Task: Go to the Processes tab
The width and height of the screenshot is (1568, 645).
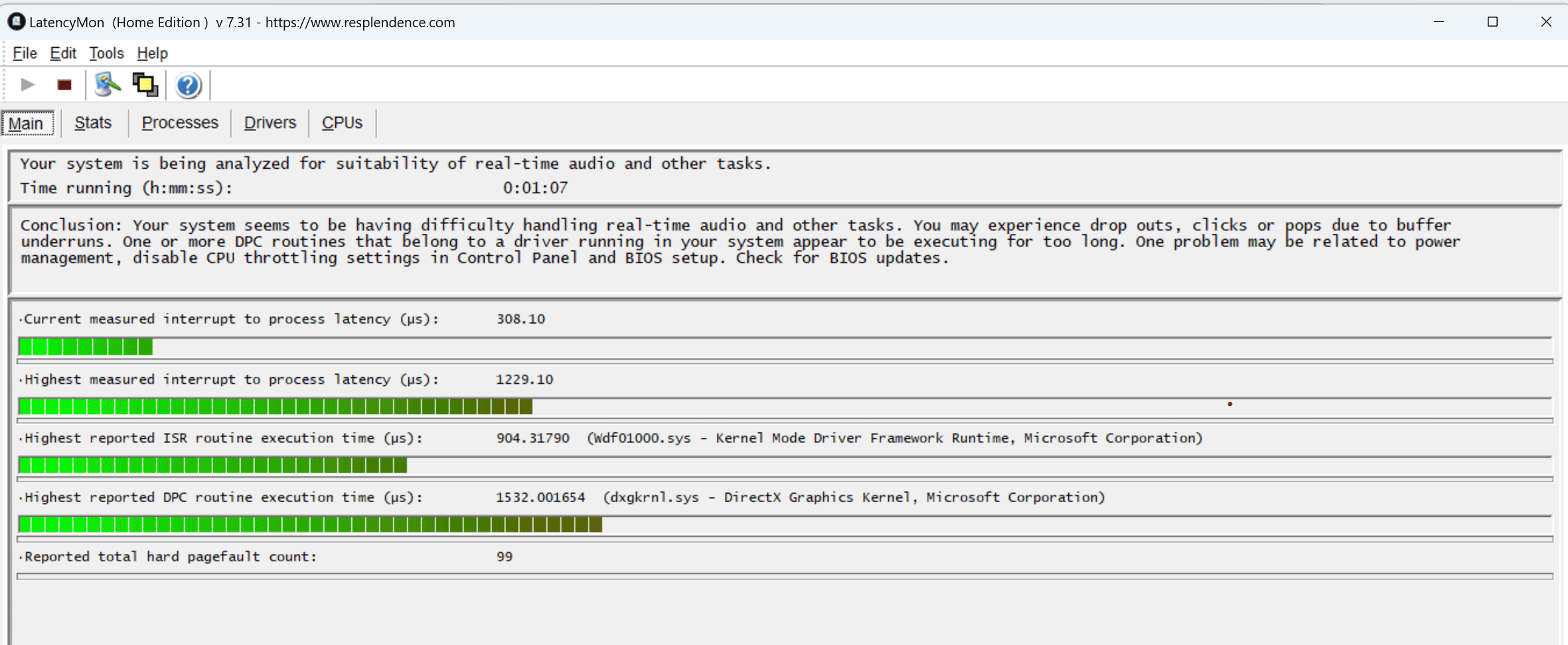Action: click(x=180, y=123)
